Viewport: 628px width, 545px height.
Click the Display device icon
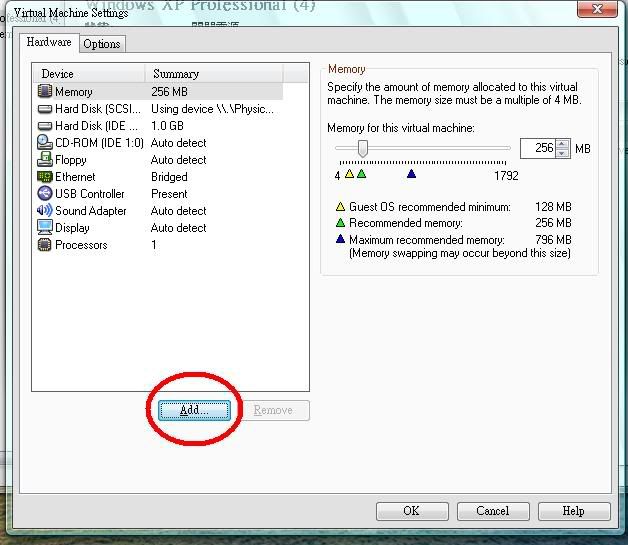pyautogui.click(x=45, y=228)
